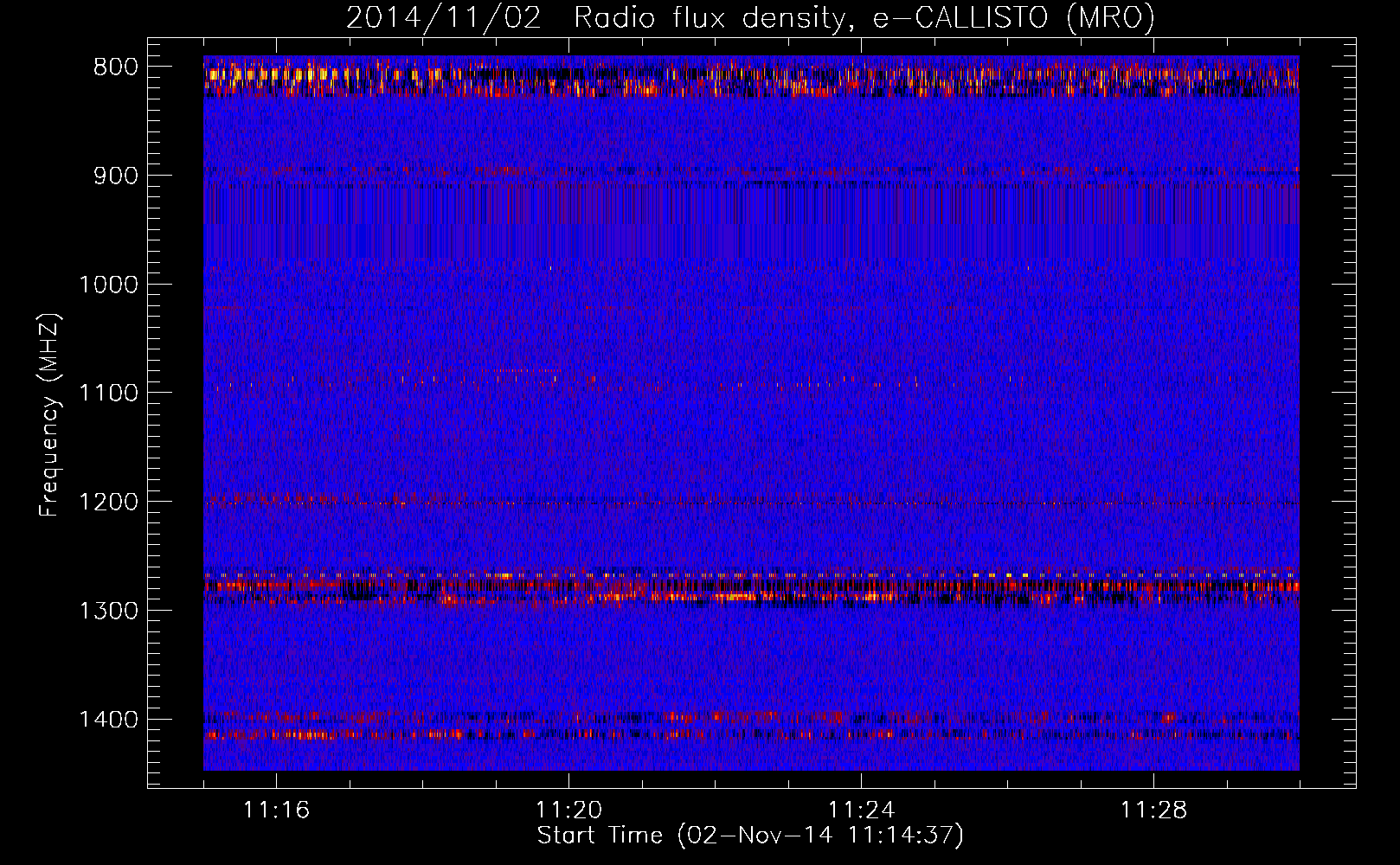The width and height of the screenshot is (1400, 865).
Task: Click the 11:20 time tick label
Action: click(x=568, y=811)
